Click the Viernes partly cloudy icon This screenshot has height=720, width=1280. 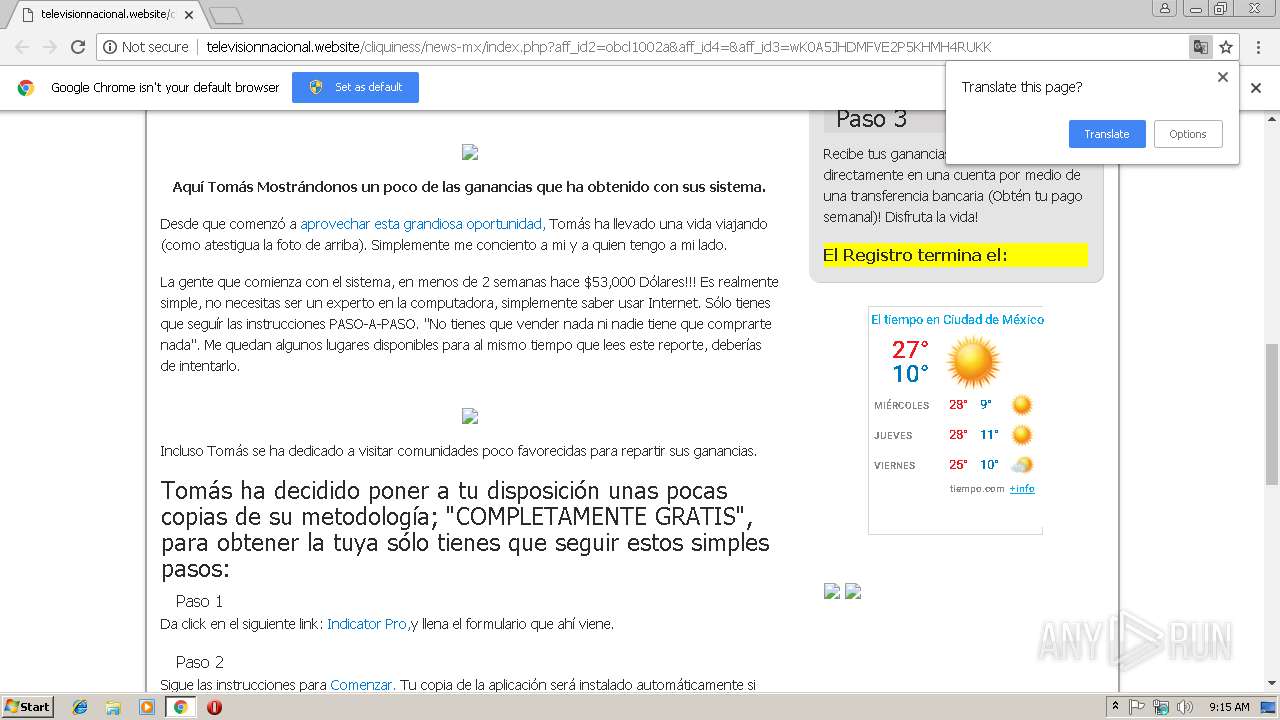(1022, 465)
